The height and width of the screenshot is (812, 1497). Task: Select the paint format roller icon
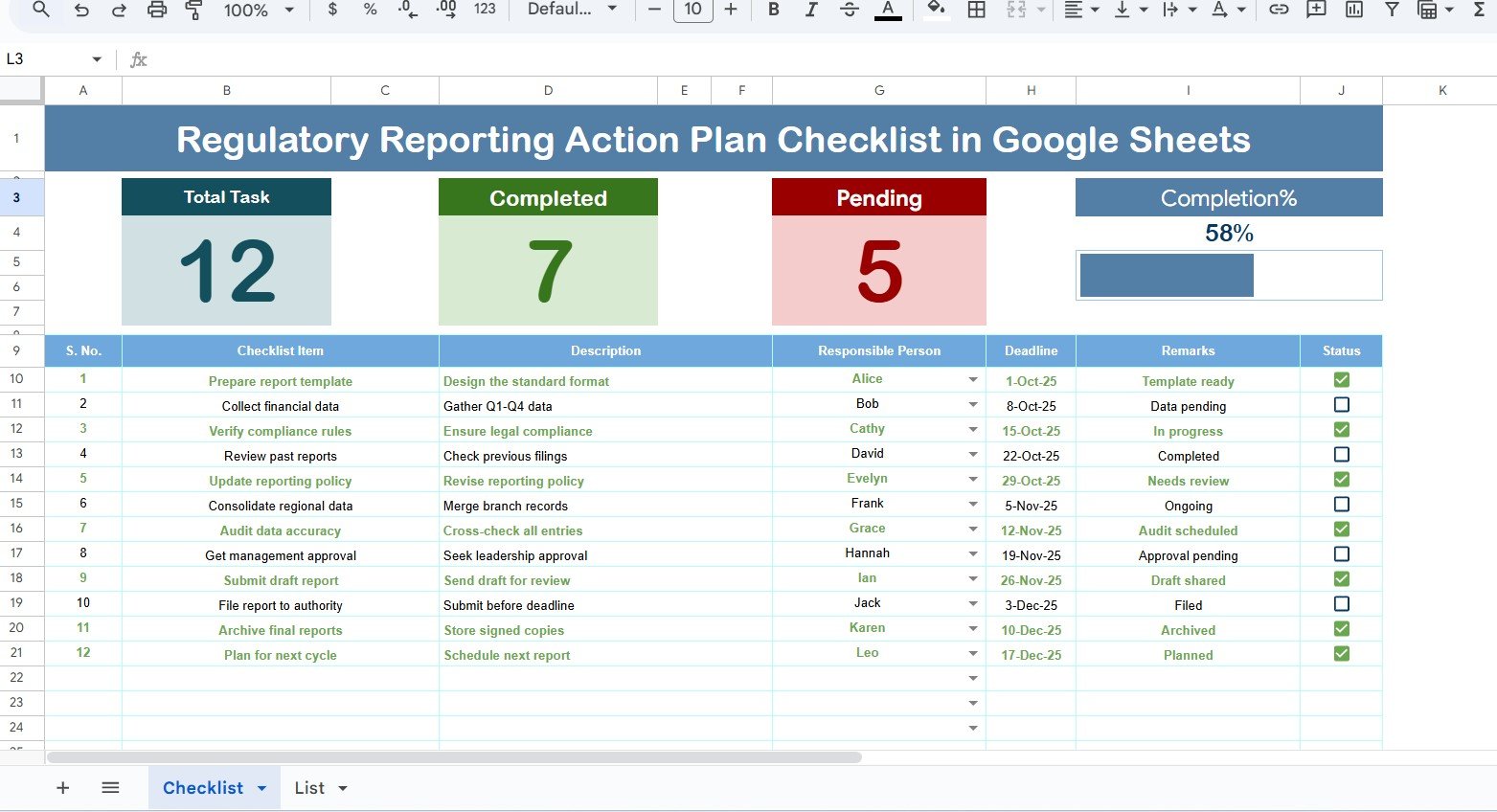(194, 10)
